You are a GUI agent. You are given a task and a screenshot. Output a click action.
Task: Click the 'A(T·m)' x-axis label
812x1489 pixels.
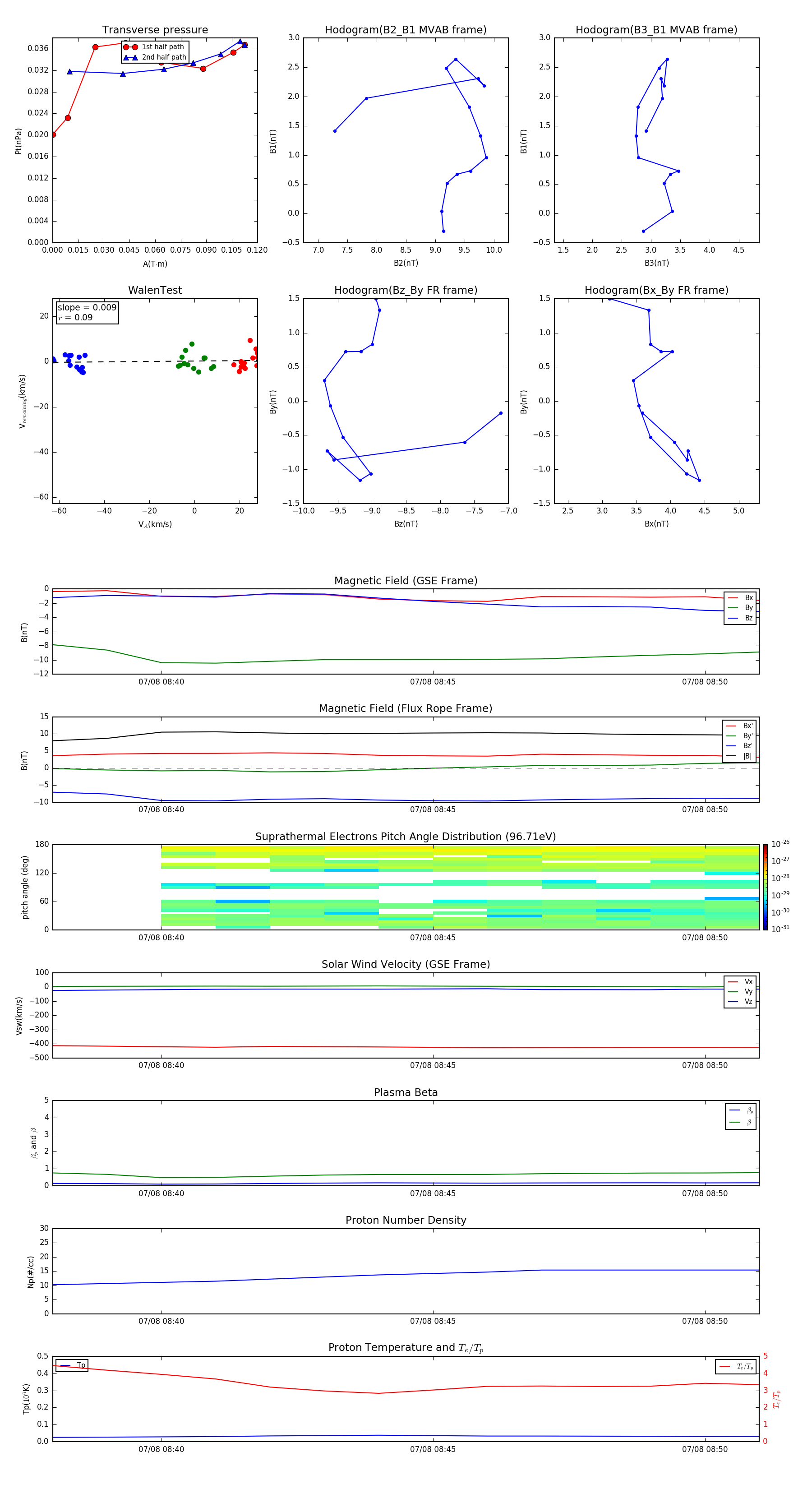[155, 264]
